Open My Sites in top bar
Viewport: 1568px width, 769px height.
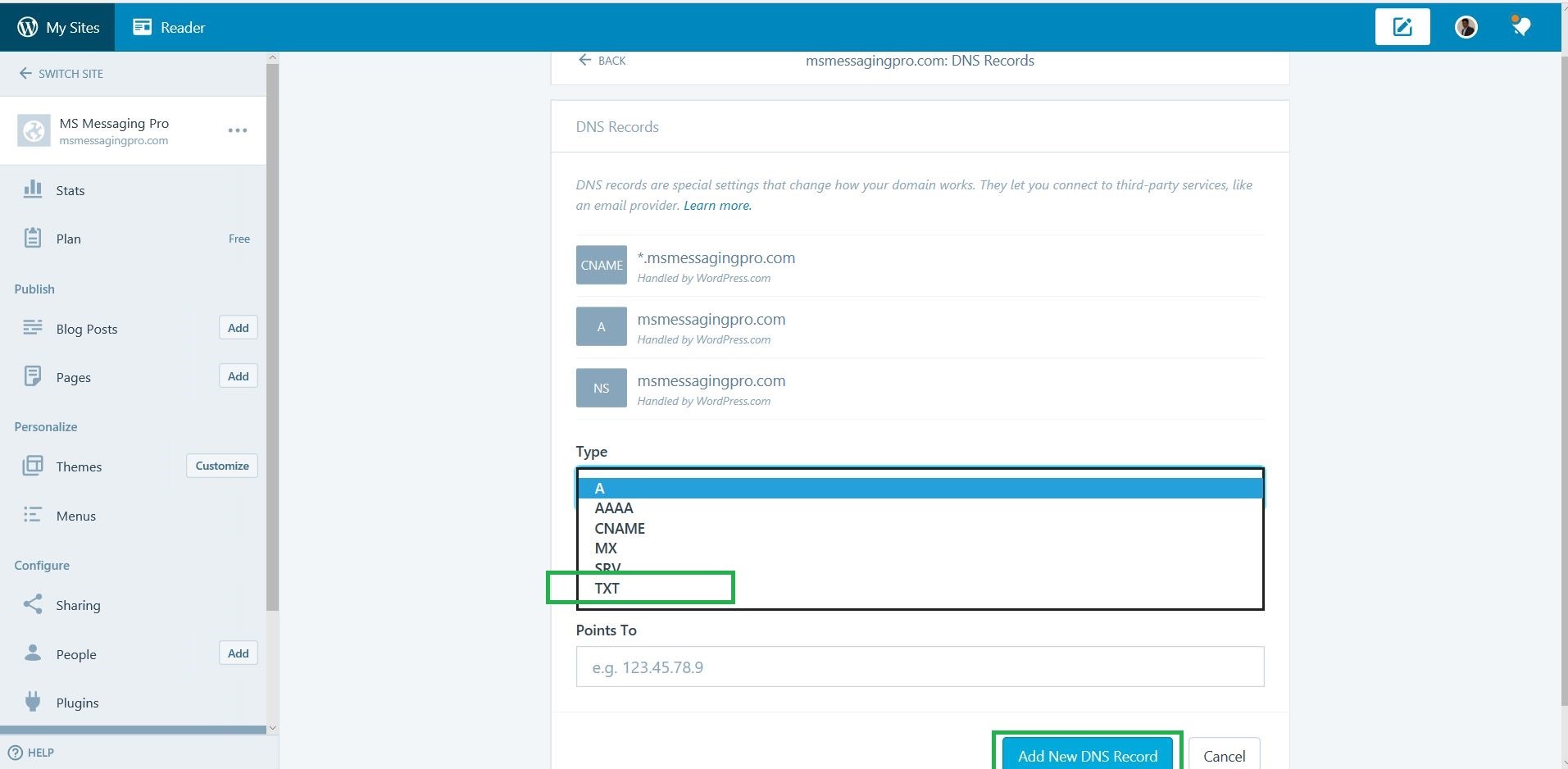point(58,27)
